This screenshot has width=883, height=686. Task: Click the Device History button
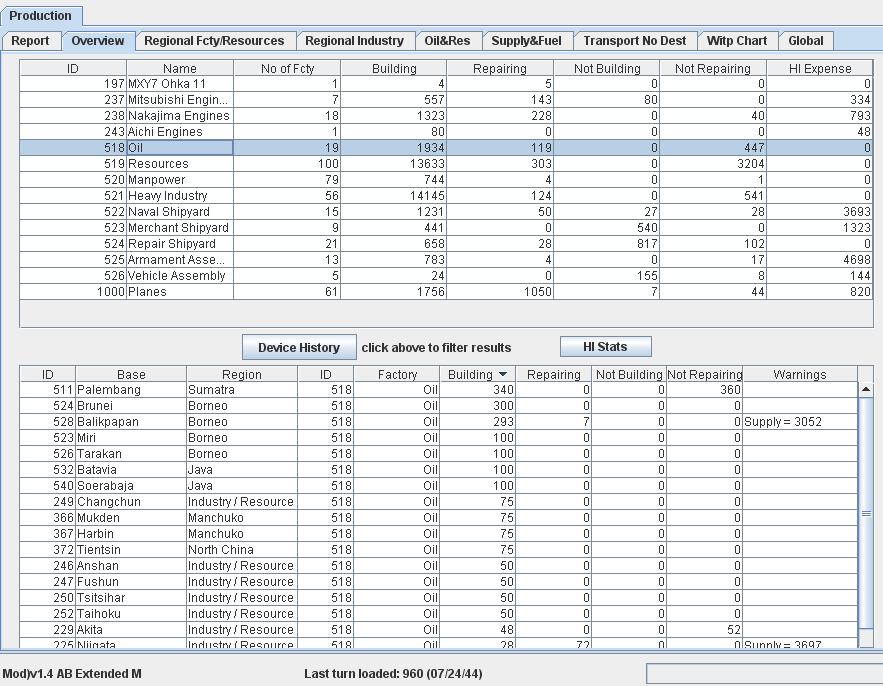click(x=299, y=348)
